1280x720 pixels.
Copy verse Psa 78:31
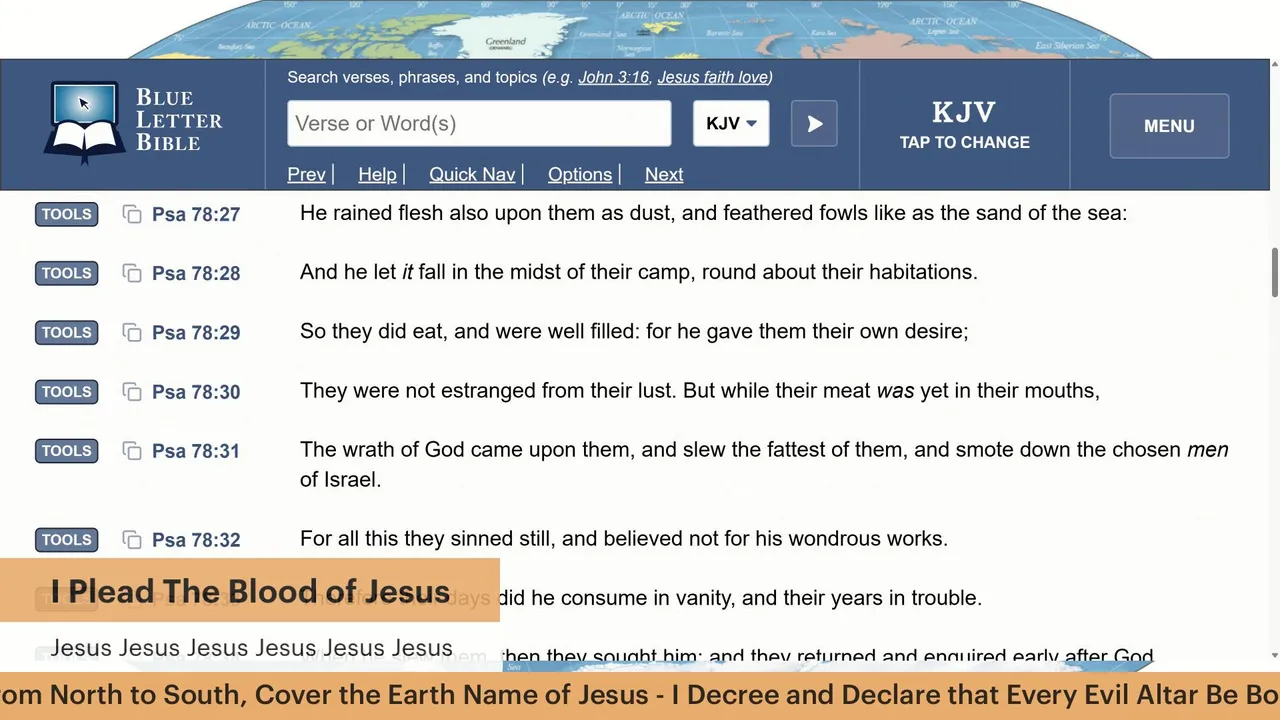click(x=132, y=451)
